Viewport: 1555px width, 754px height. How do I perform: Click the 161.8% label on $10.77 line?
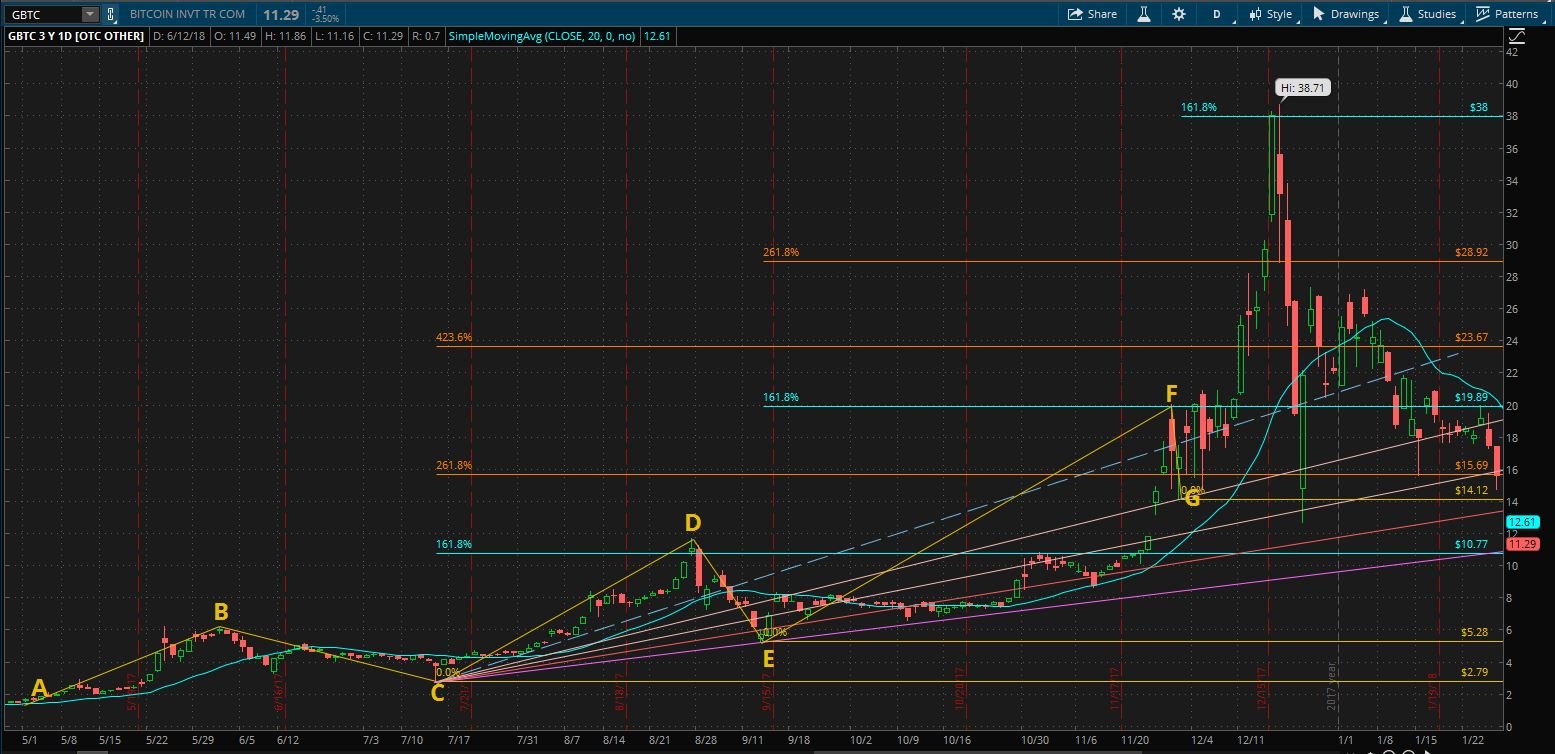(454, 544)
